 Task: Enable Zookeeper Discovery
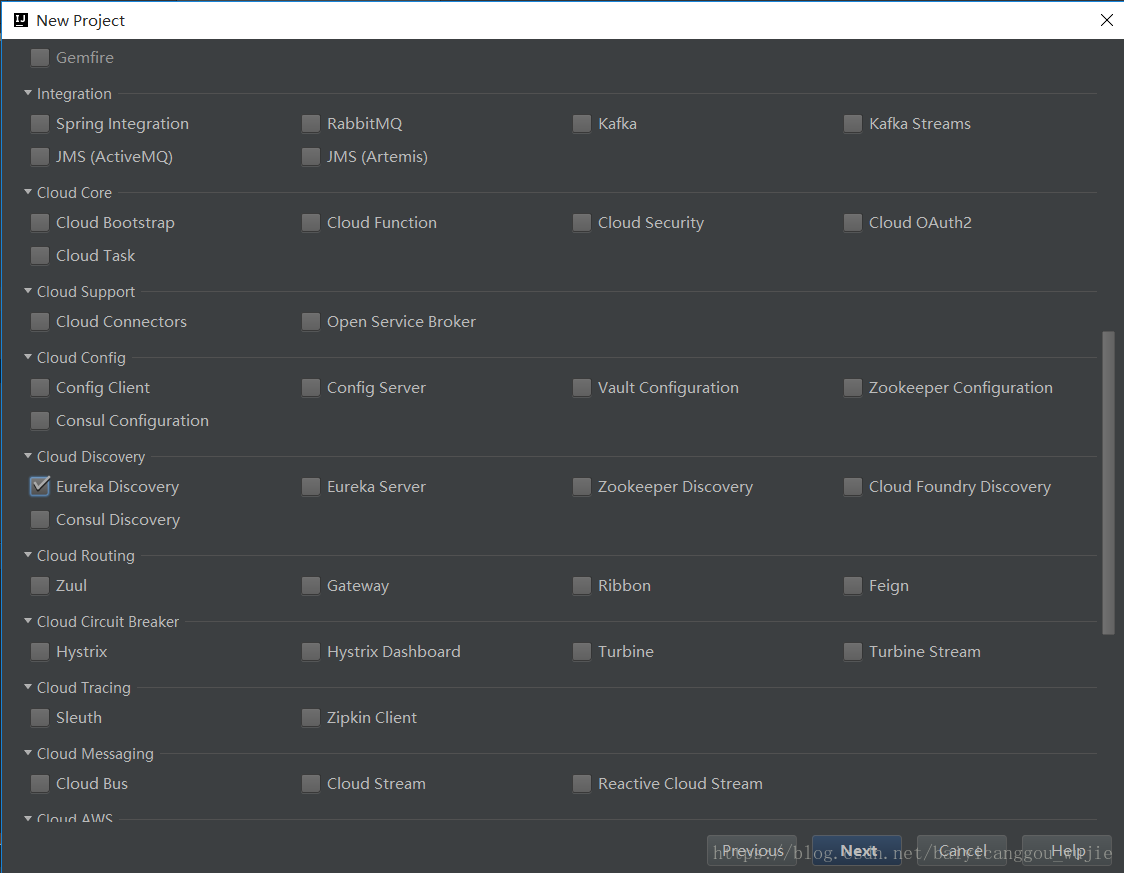tap(582, 486)
